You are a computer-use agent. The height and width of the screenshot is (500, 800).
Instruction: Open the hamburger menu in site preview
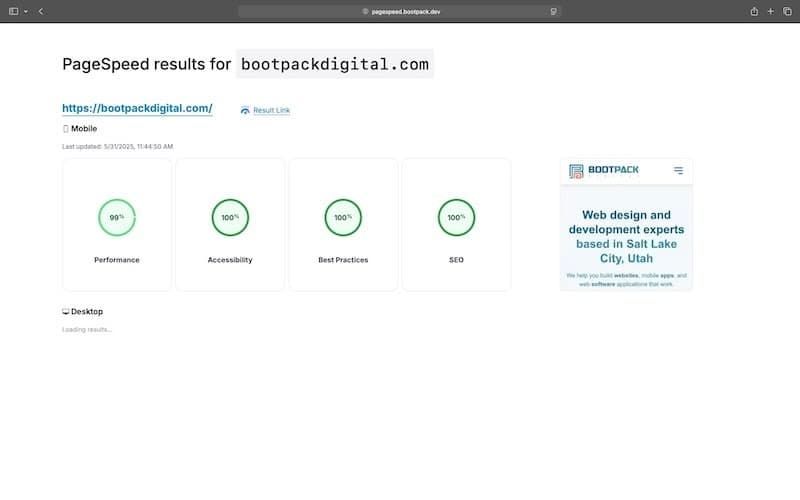click(678, 171)
